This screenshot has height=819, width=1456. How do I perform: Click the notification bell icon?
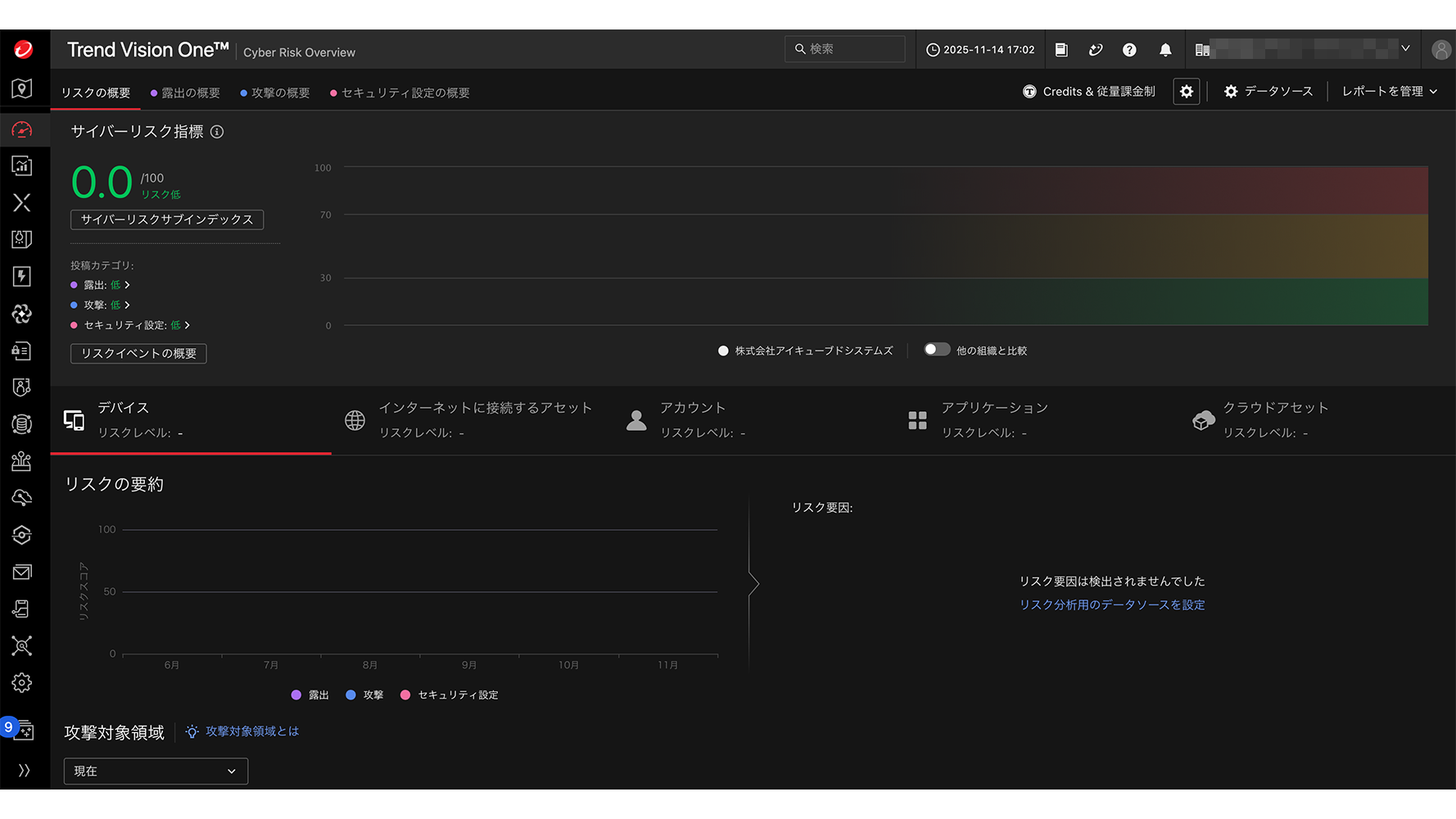click(x=1165, y=50)
